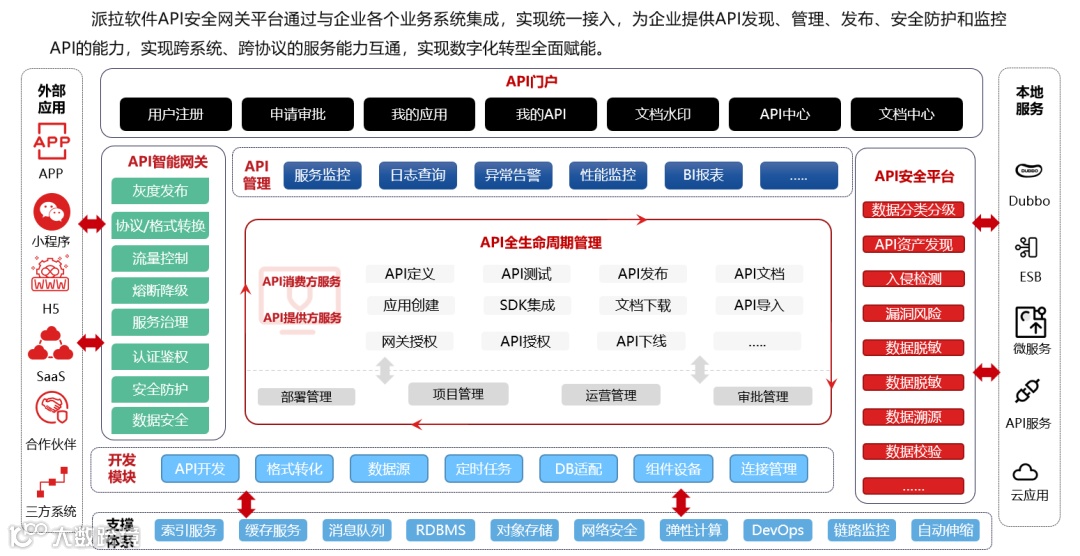
Task: Select the ESB bus icon
Action: click(1027, 247)
